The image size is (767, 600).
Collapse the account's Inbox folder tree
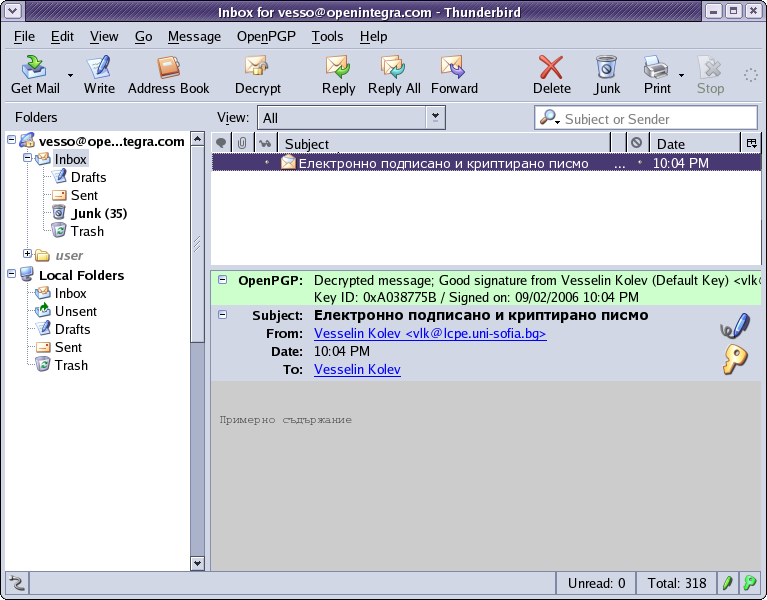(x=27, y=158)
